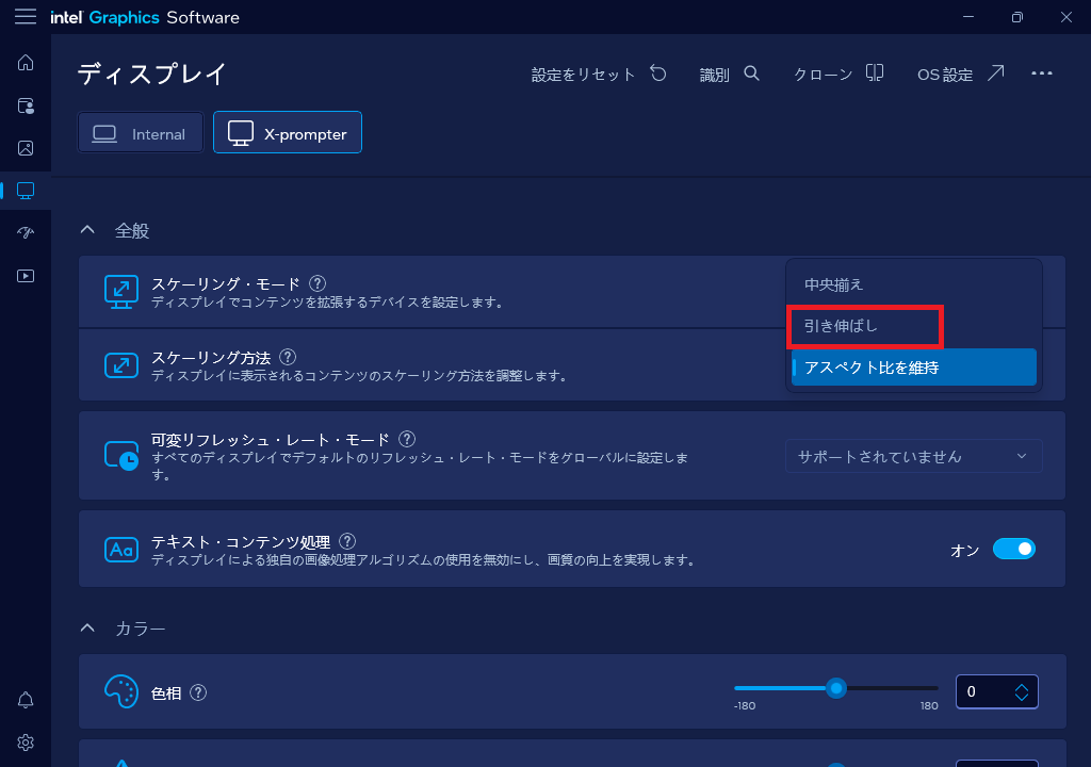
Task: Click 設定をリセット button
Action: tap(598, 74)
